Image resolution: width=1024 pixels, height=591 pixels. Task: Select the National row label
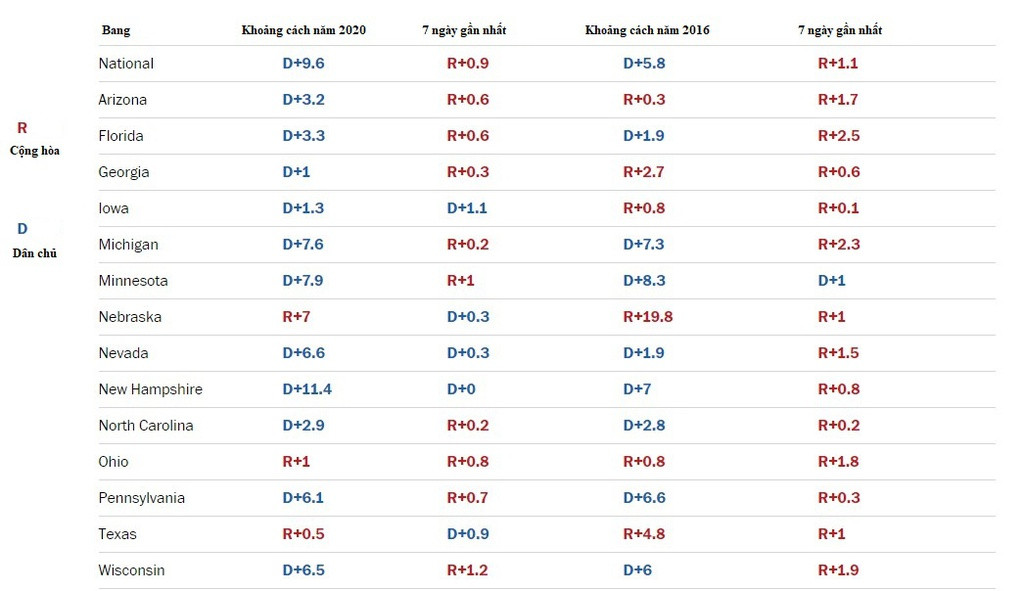(x=126, y=63)
